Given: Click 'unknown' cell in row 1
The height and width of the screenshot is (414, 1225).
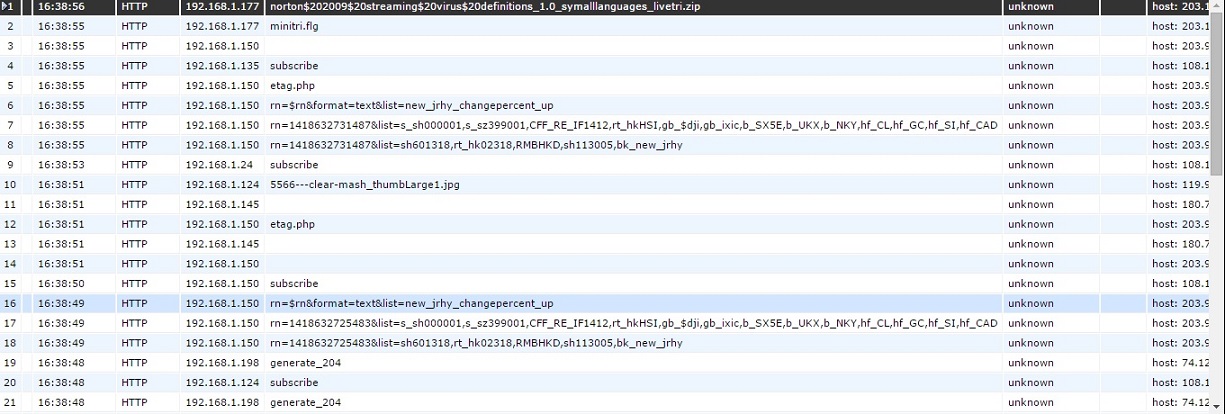Looking at the screenshot, I should (1031, 6).
